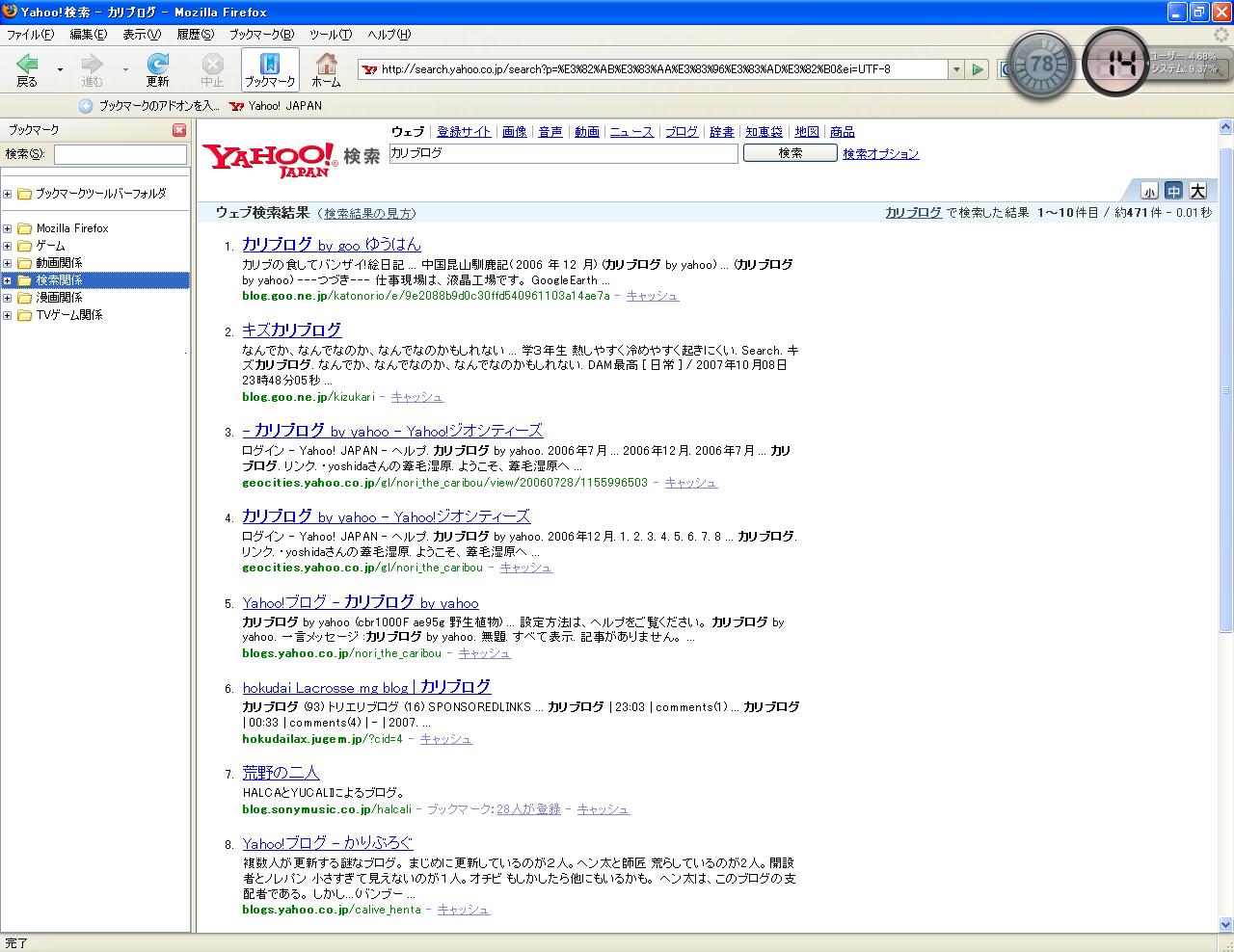Click the 78 round gauge widget

1040,66
